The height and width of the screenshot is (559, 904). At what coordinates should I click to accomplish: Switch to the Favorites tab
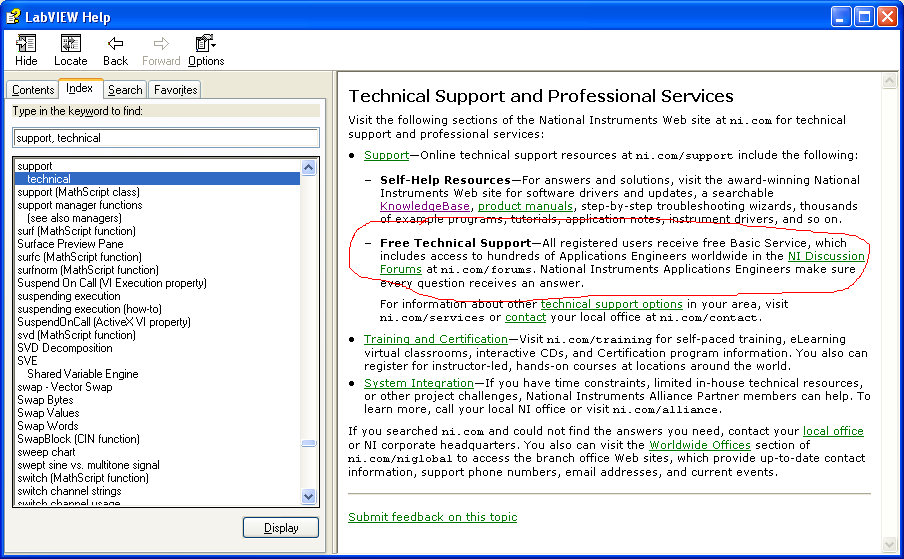point(175,90)
